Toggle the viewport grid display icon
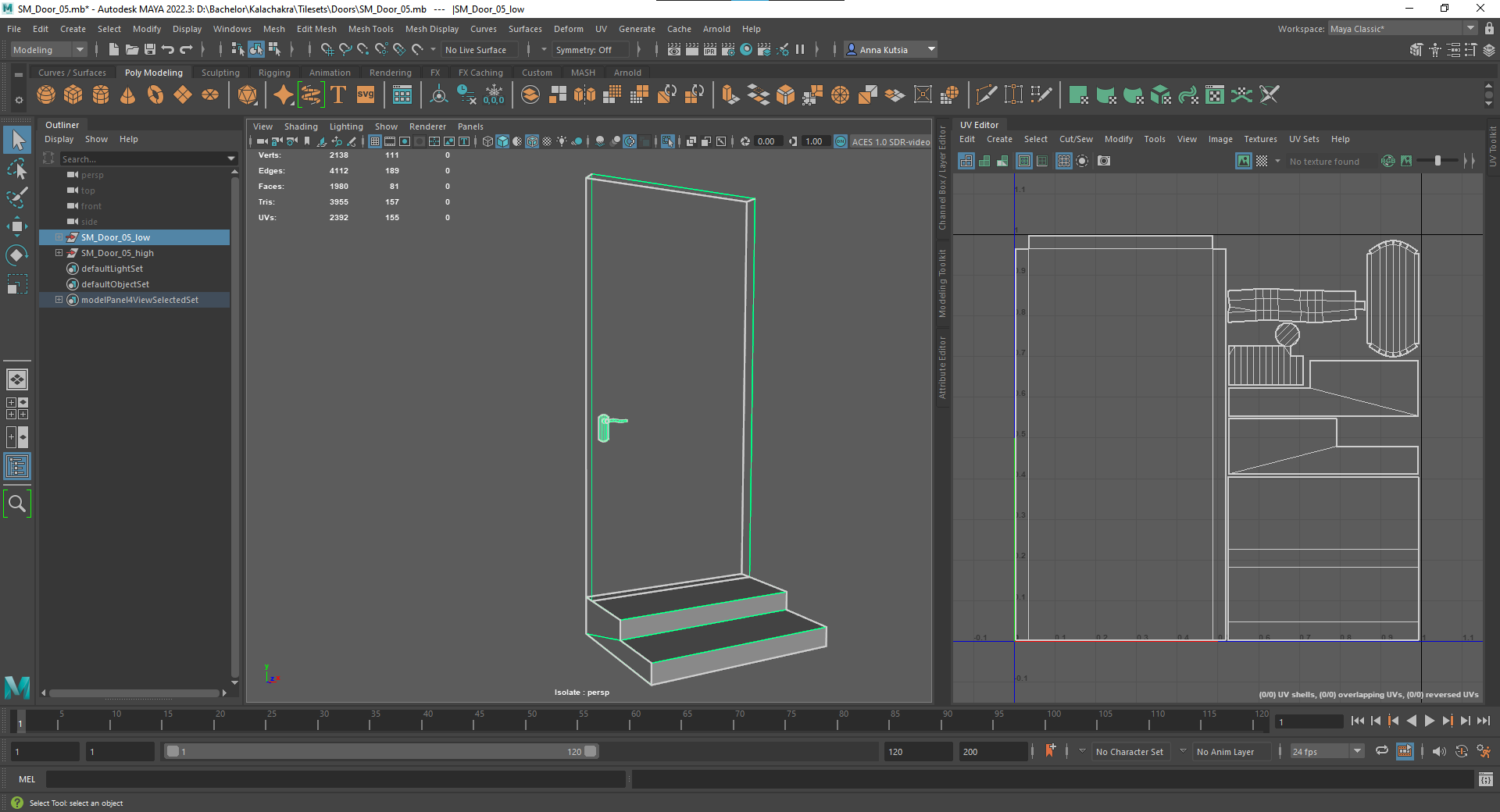Image resolution: width=1500 pixels, height=812 pixels. coord(375,141)
